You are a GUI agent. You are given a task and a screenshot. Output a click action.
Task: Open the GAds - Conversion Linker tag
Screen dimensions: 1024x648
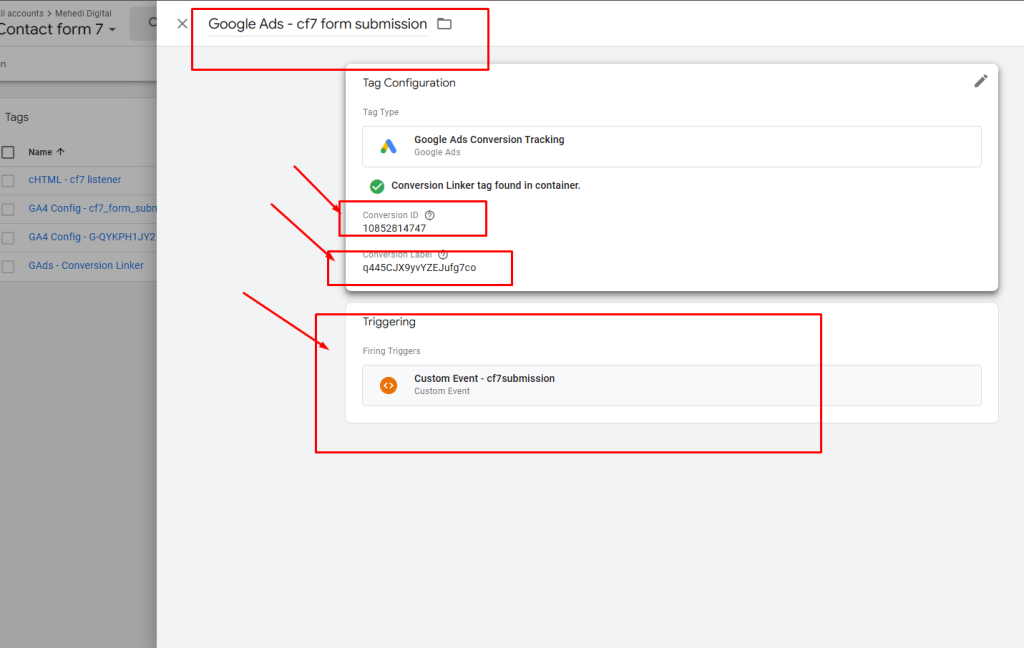click(86, 266)
